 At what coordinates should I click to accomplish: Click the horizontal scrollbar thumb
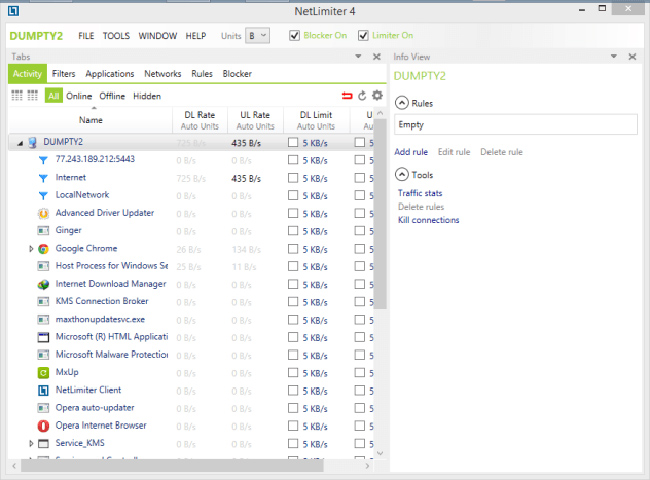point(172,466)
